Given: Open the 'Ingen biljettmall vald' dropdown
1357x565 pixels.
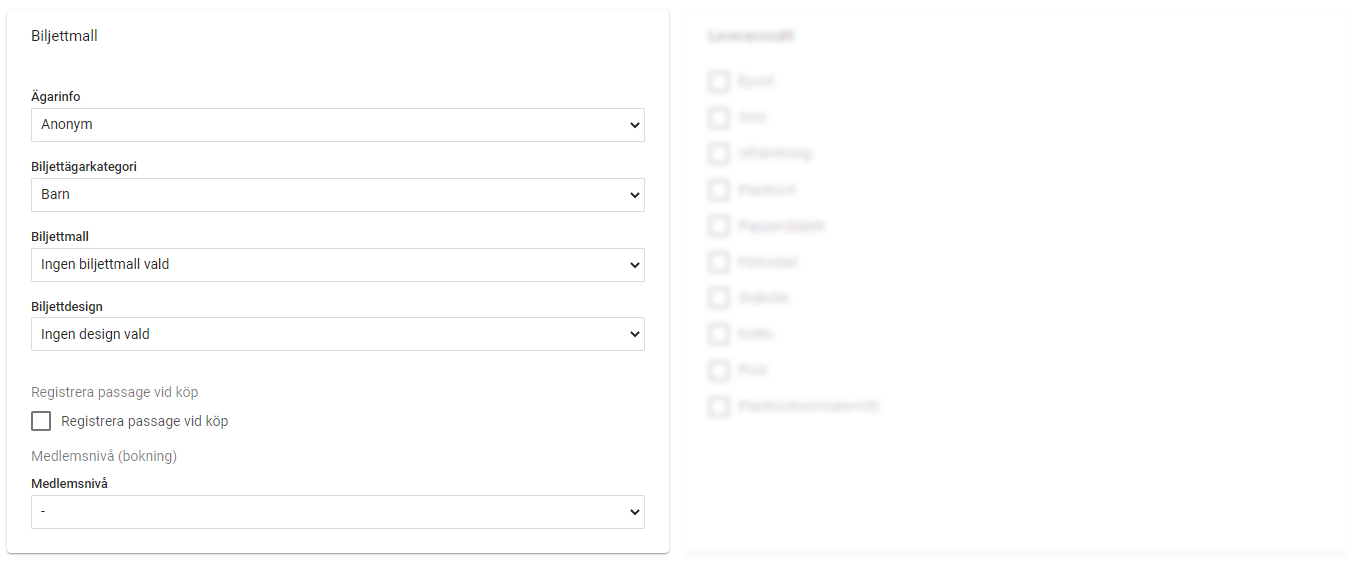Looking at the screenshot, I should tap(337, 265).
